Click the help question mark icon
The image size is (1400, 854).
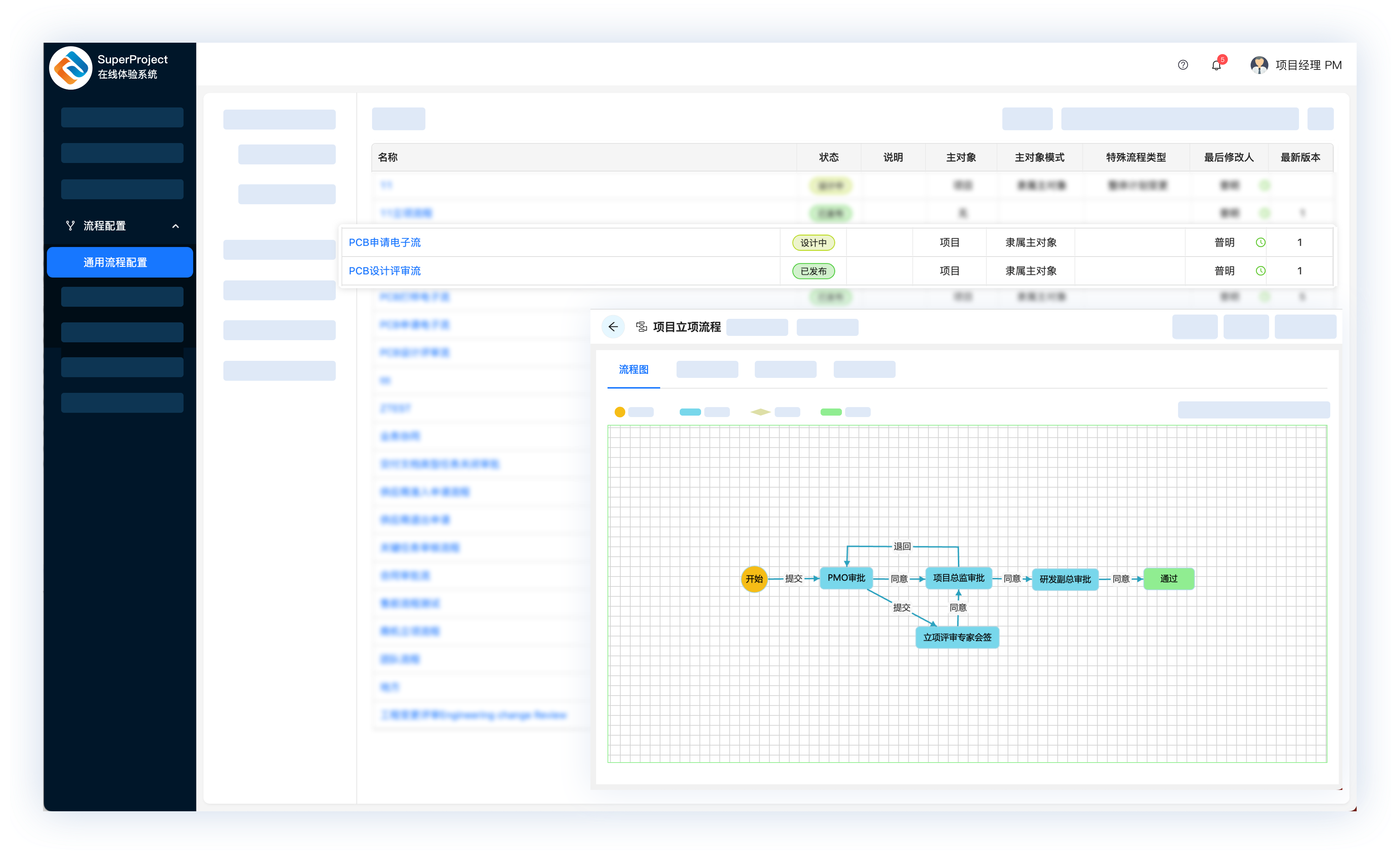(x=1182, y=65)
